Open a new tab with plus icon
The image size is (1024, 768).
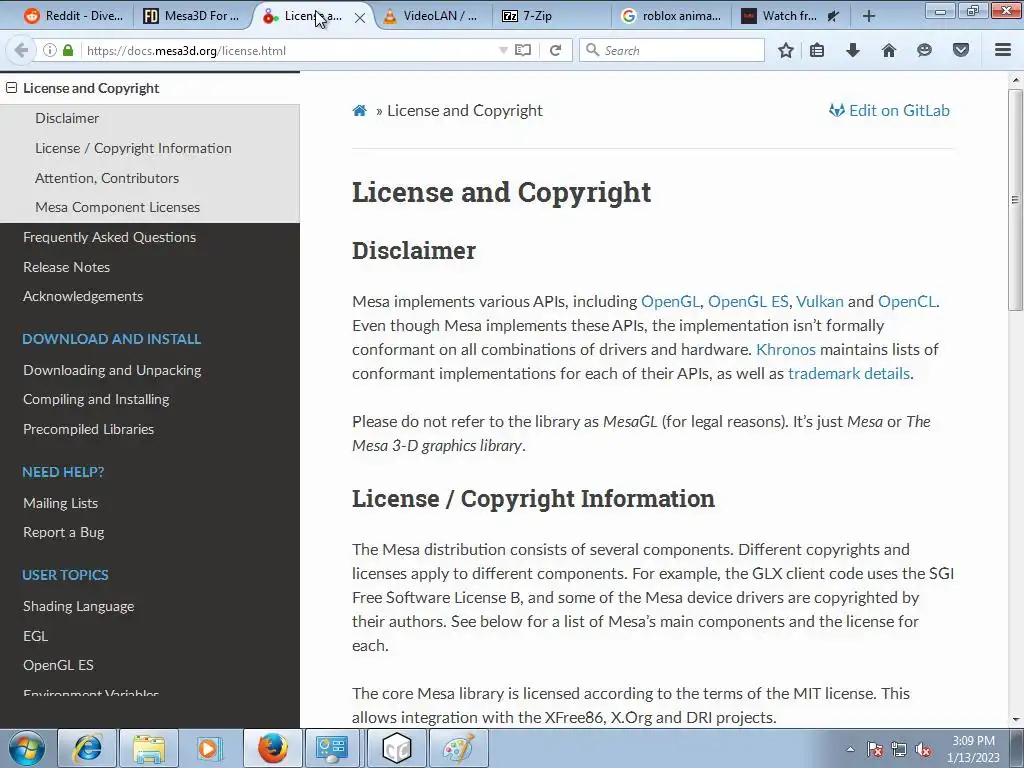tap(869, 16)
